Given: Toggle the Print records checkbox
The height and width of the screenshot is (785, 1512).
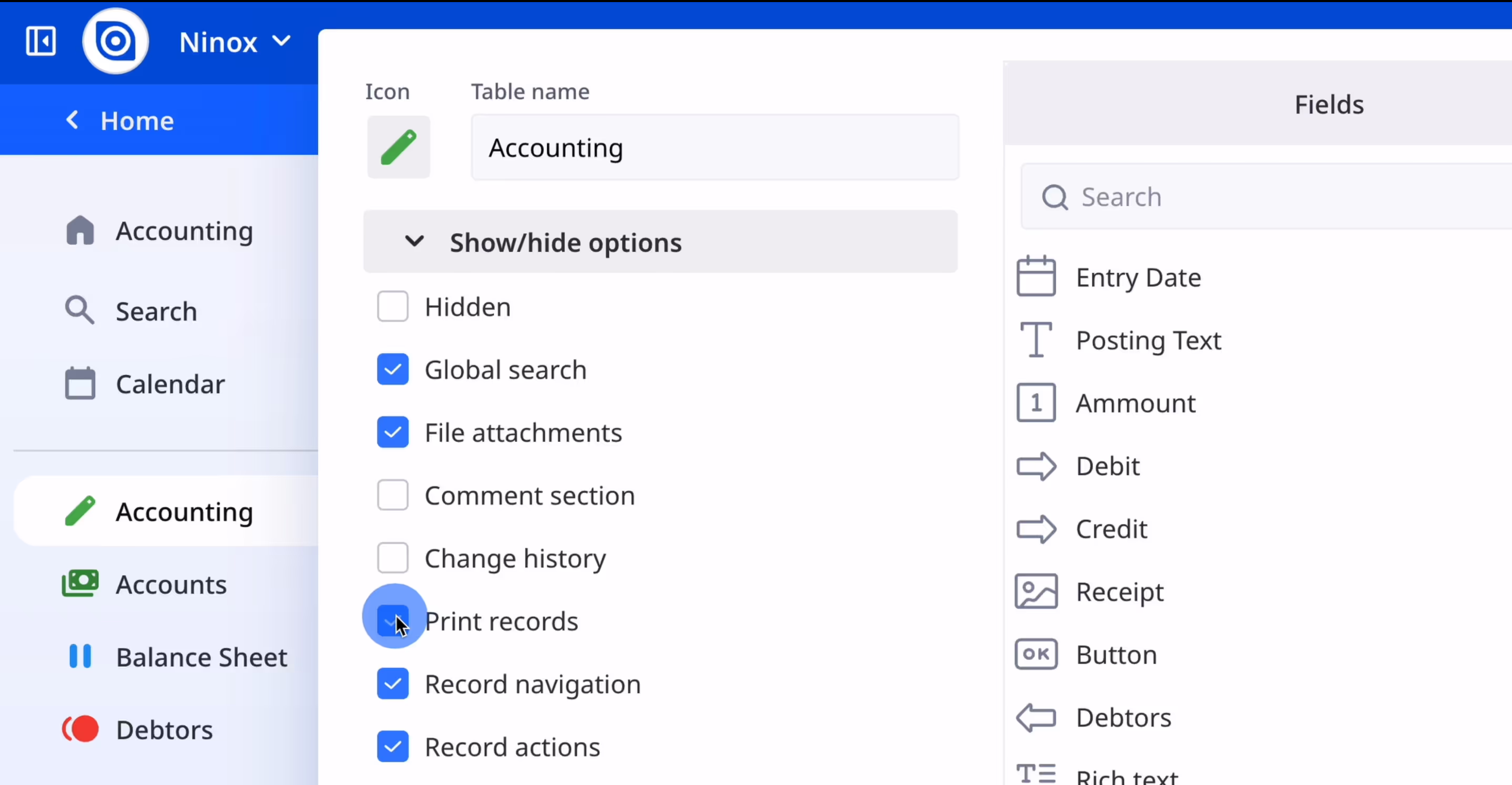Looking at the screenshot, I should pyautogui.click(x=393, y=621).
